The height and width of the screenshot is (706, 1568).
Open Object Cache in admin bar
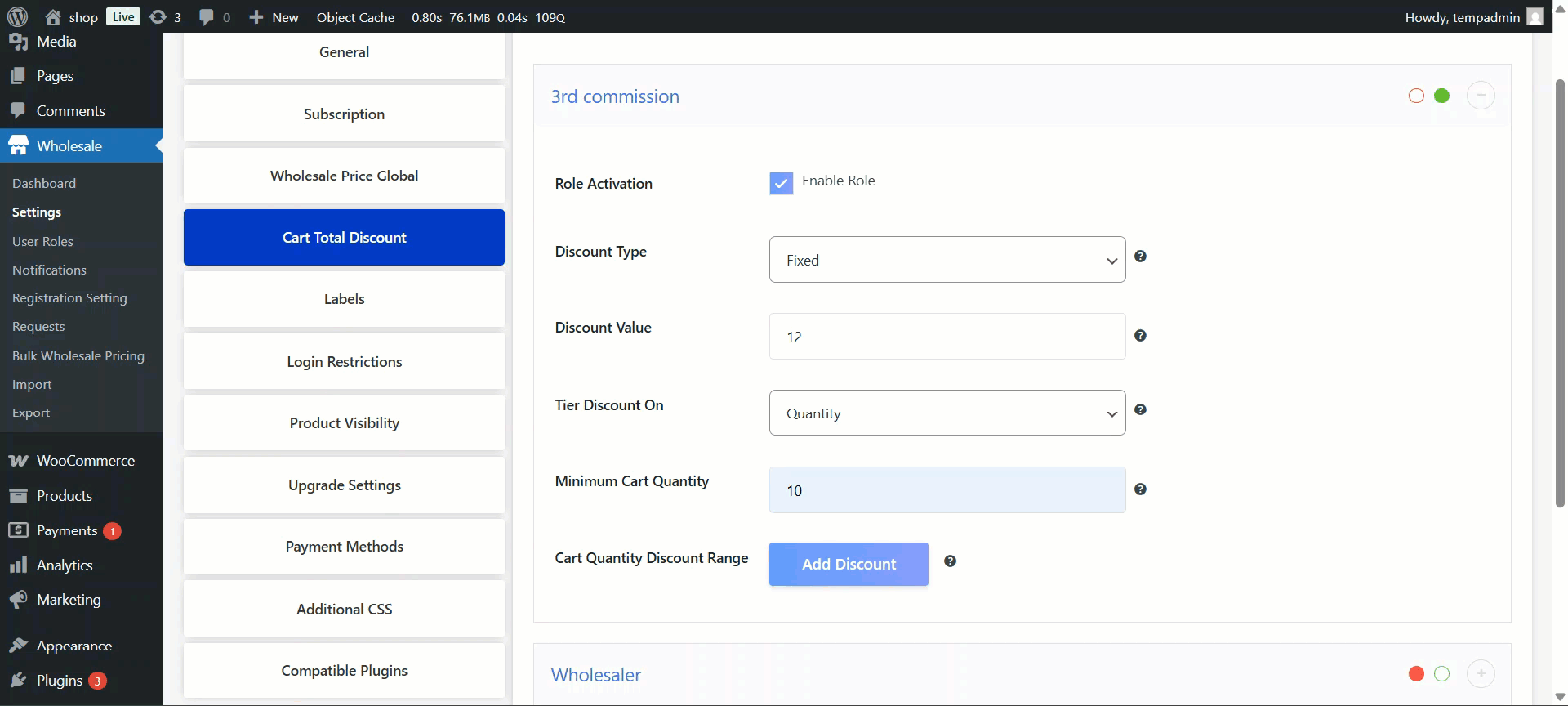click(x=355, y=17)
